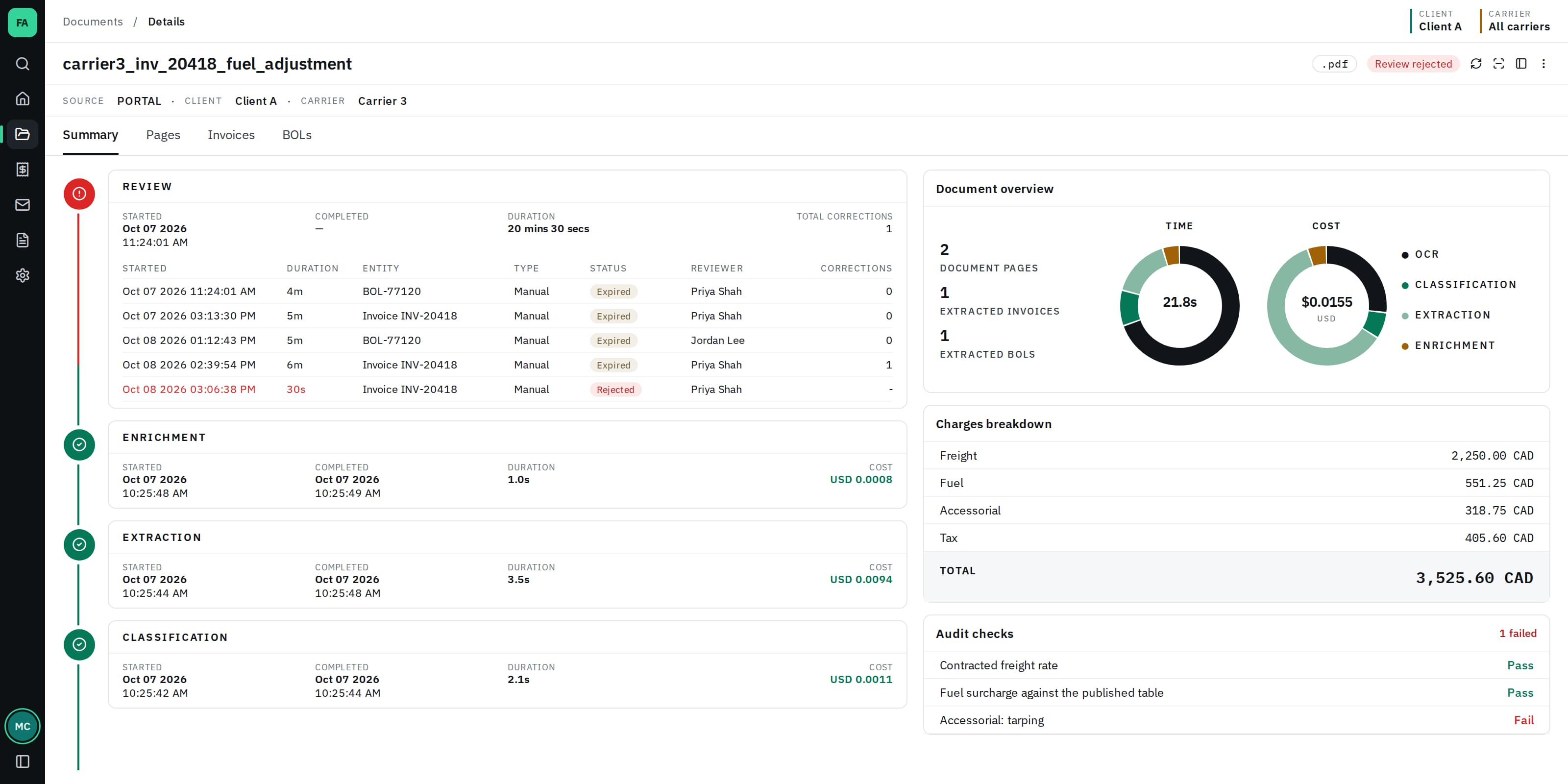Click the Cost donut chart

(1326, 305)
